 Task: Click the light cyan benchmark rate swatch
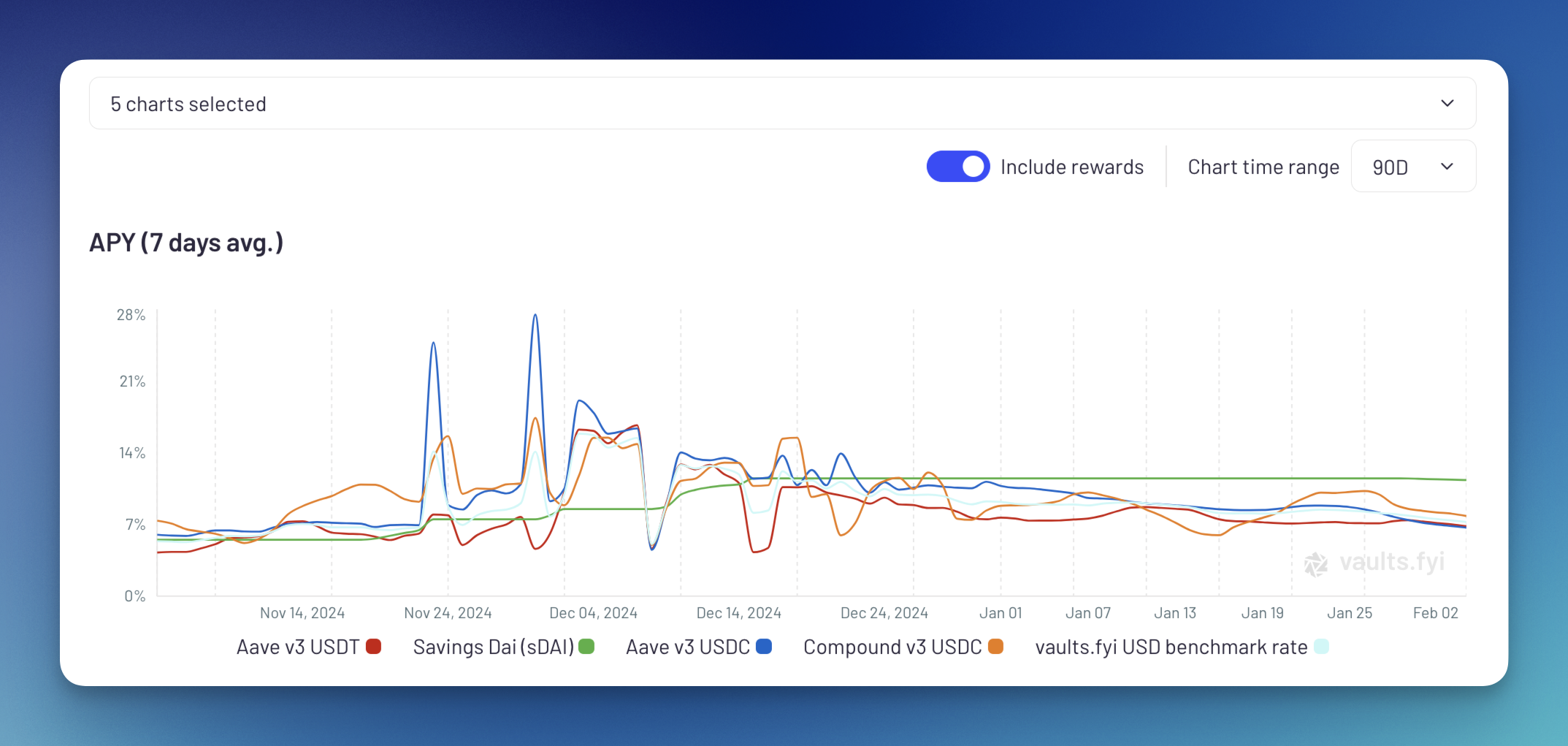click(1321, 647)
